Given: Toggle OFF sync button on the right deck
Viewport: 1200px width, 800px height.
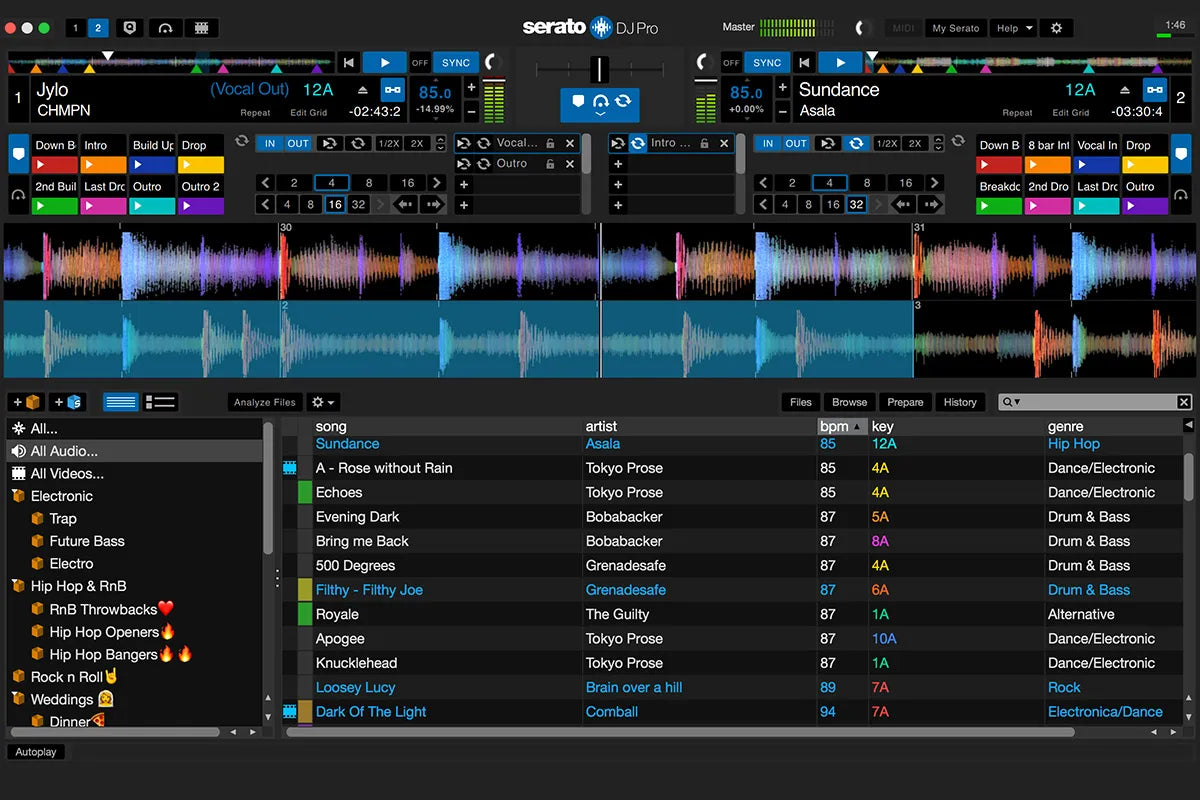Looking at the screenshot, I should pyautogui.click(x=731, y=62).
